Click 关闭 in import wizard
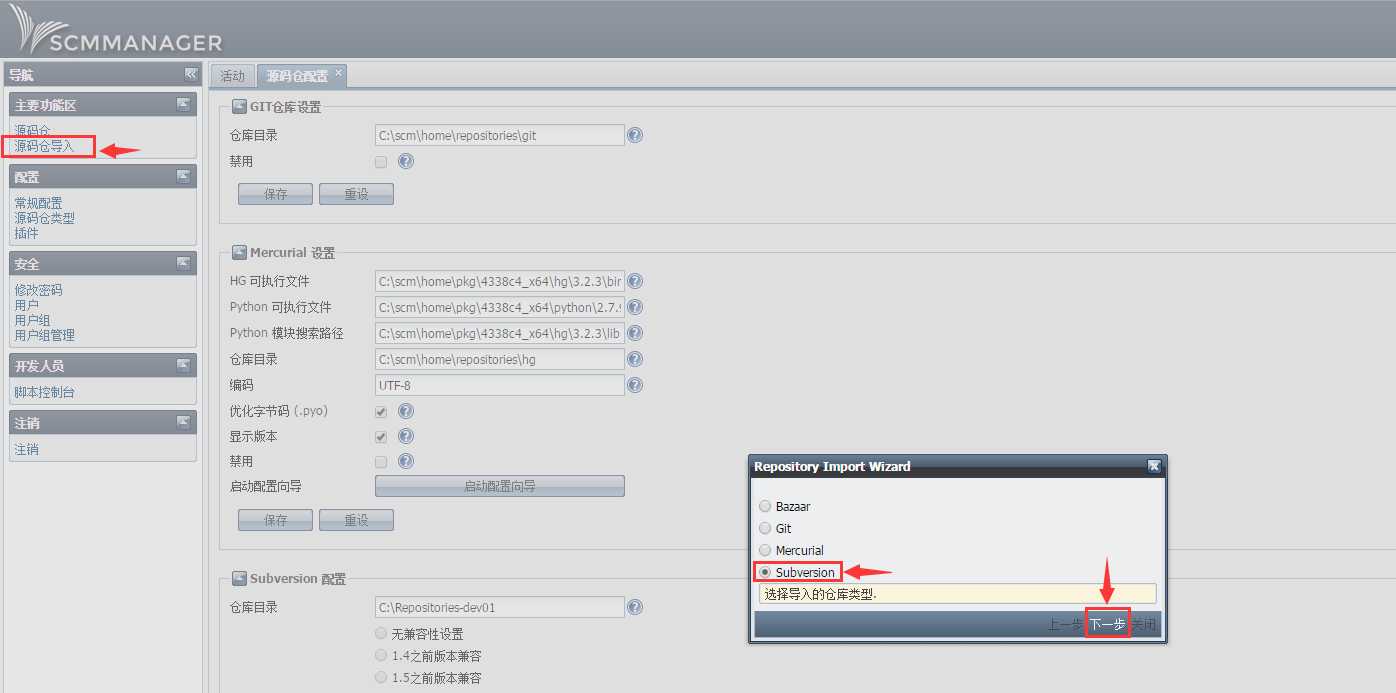 [x=1144, y=624]
